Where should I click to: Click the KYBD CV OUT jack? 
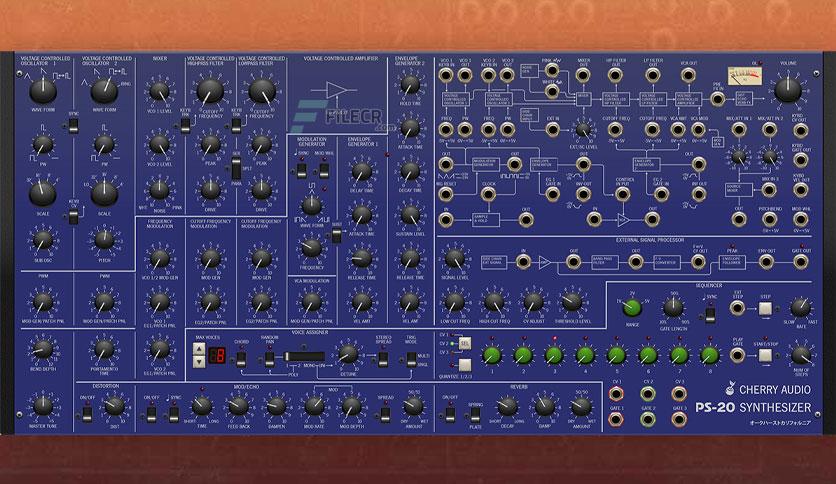[x=800, y=131]
